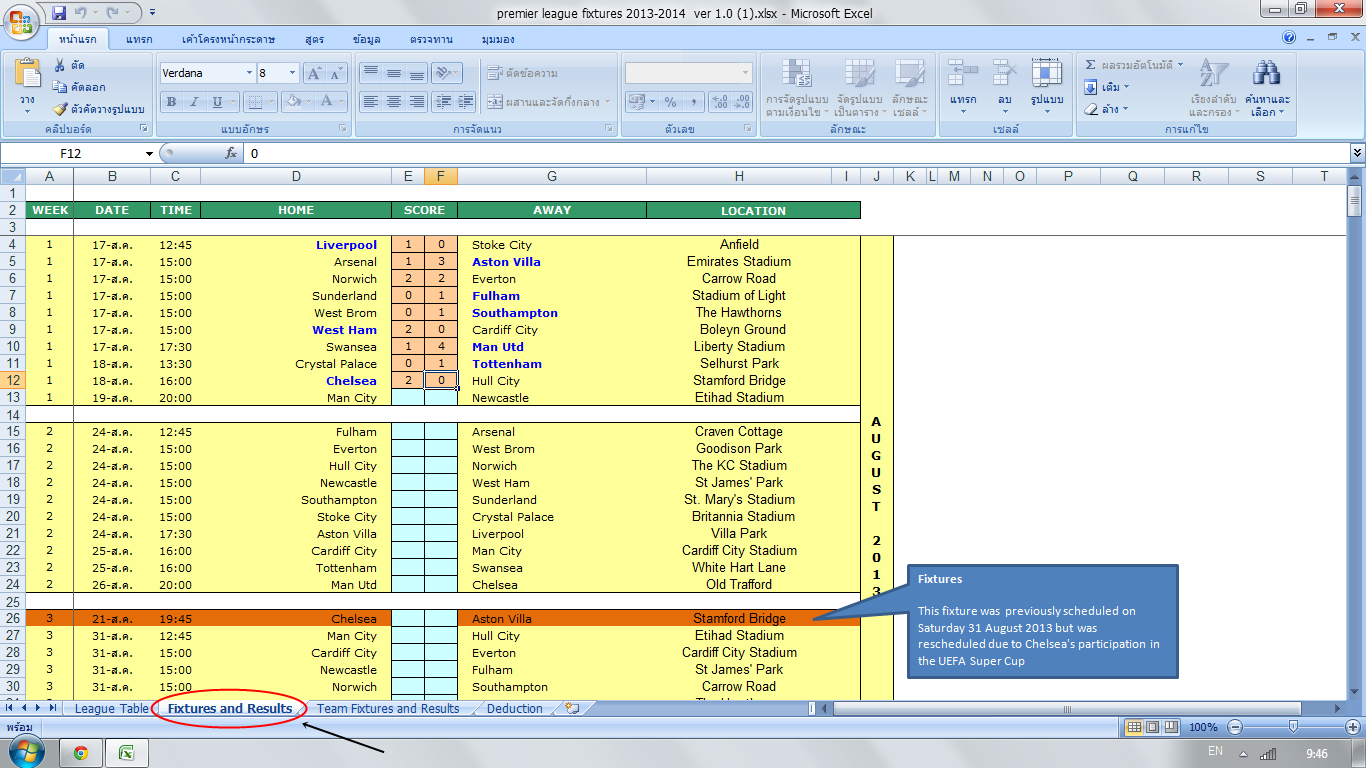
Task: Save the workbook from Quick Access Toolbar
Action: click(59, 13)
